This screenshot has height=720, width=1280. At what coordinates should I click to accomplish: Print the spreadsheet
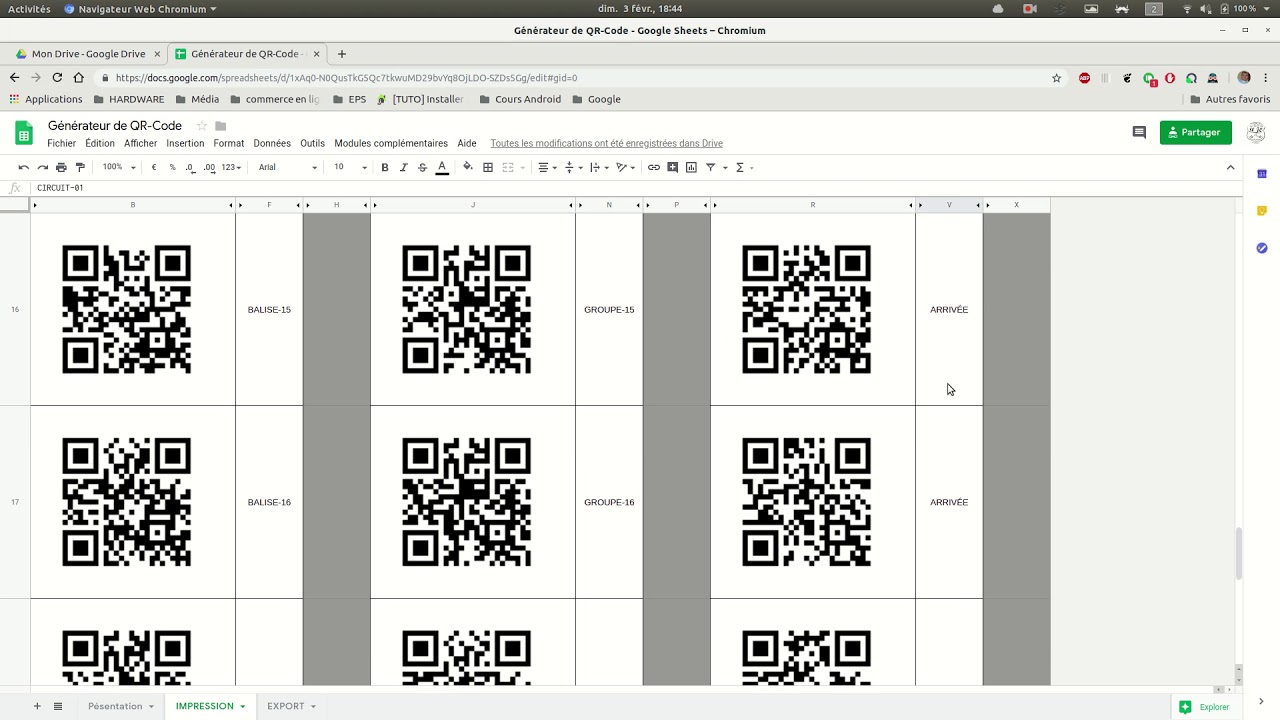coord(61,167)
